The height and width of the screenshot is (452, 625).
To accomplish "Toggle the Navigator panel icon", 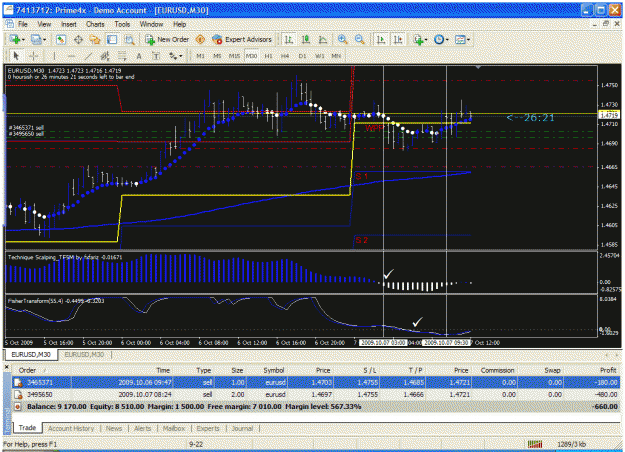I will [95, 39].
